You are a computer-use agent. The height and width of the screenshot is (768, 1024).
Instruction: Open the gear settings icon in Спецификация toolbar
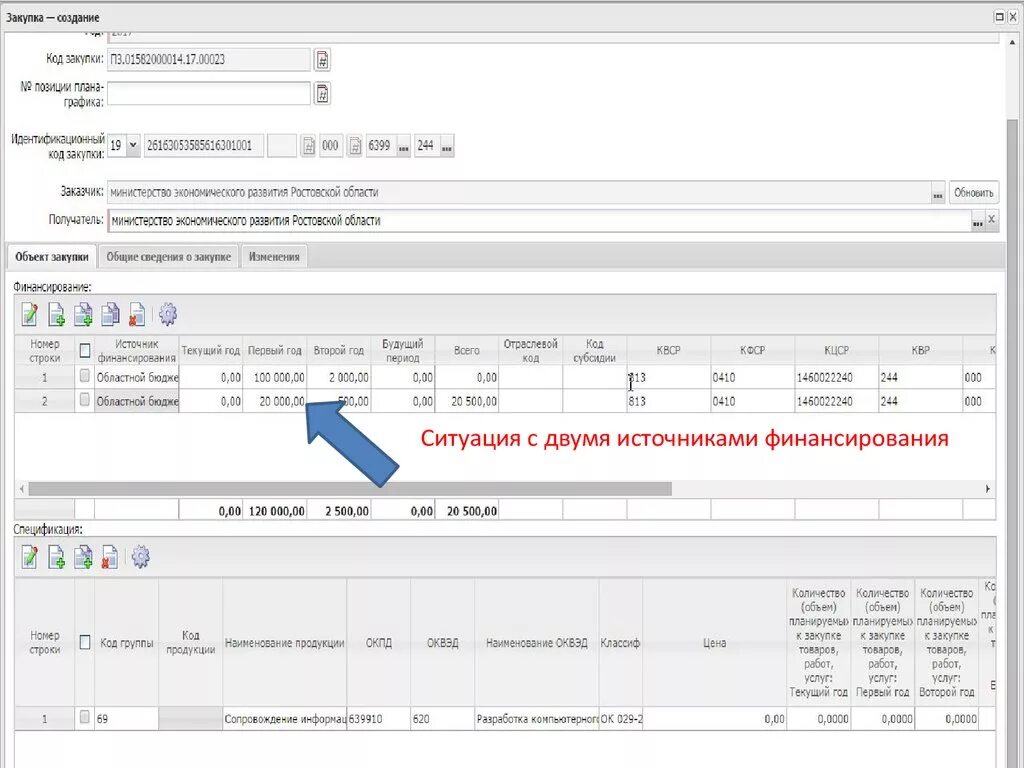coord(140,557)
